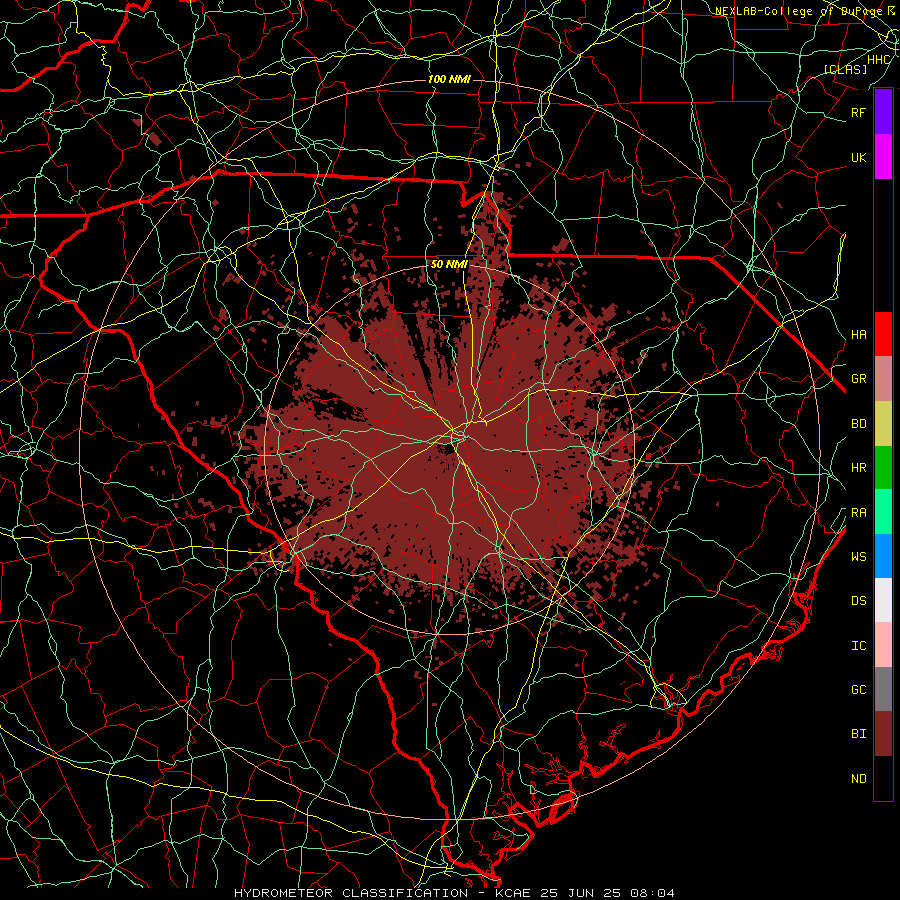Click the ND black legend swatch
This screenshot has height=900, width=900.
[x=883, y=778]
